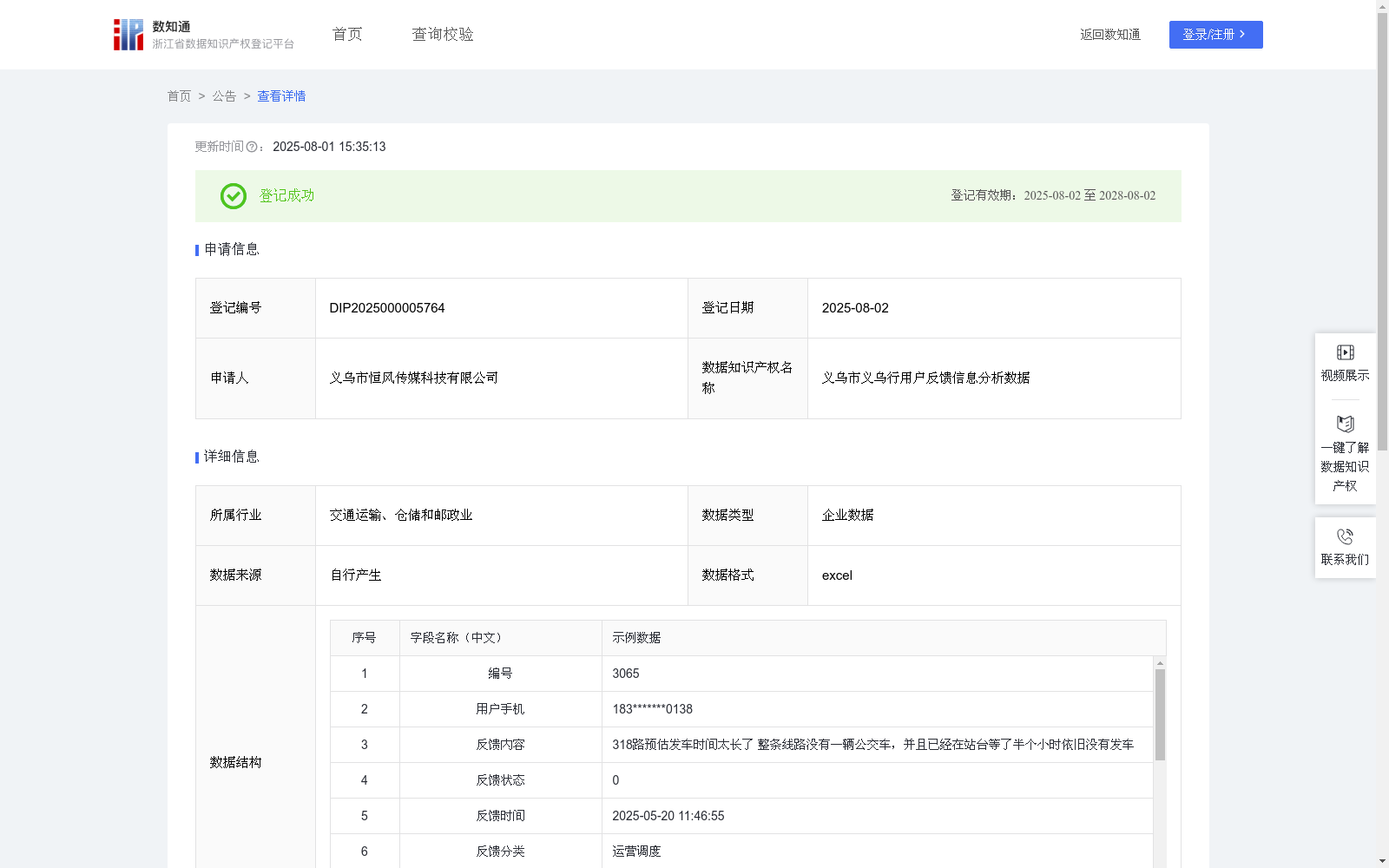Click the 申请信息 section heading
Viewport: 1389px width, 868px height.
click(231, 249)
